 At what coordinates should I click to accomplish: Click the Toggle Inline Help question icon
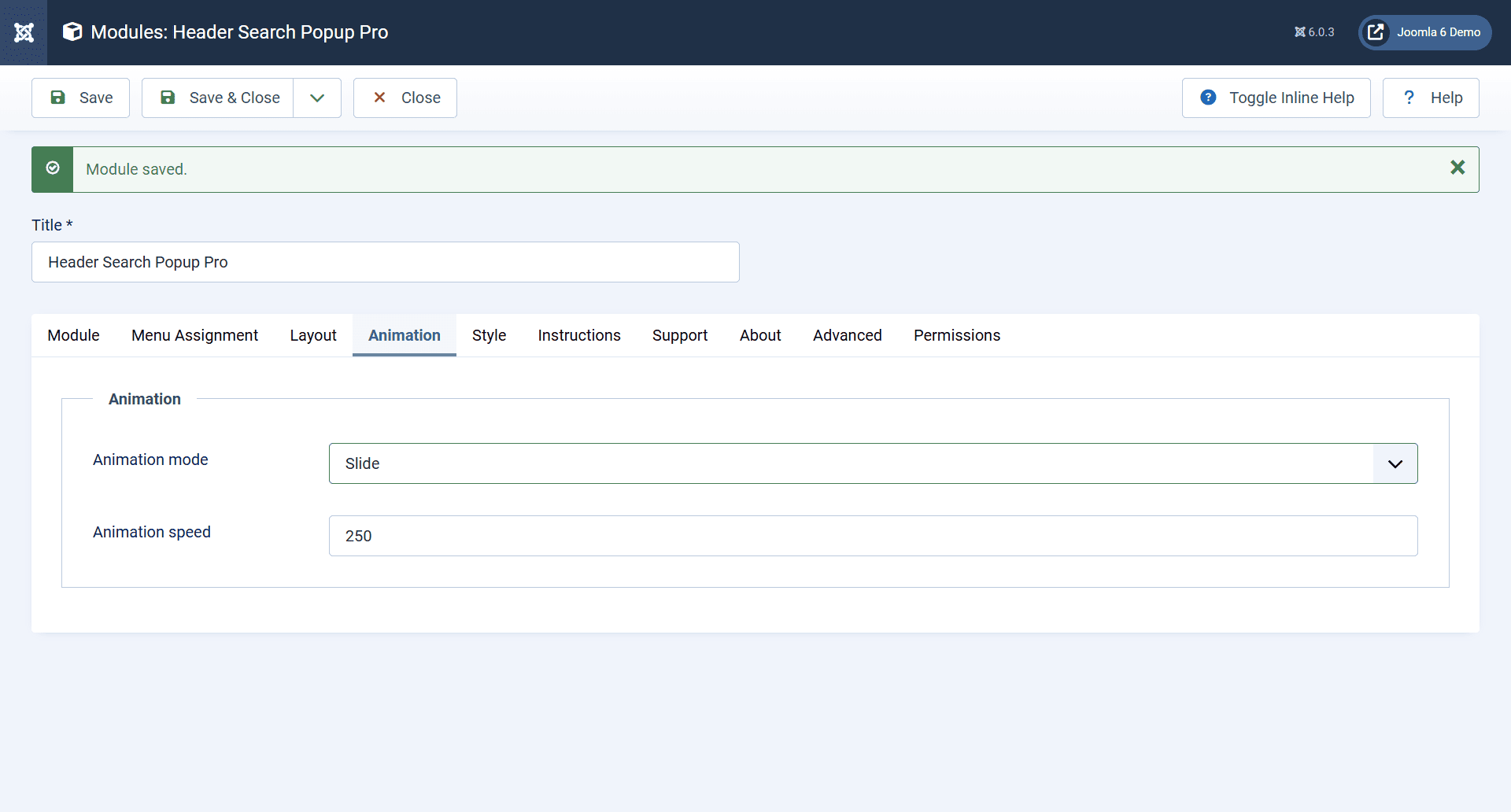[x=1208, y=98]
